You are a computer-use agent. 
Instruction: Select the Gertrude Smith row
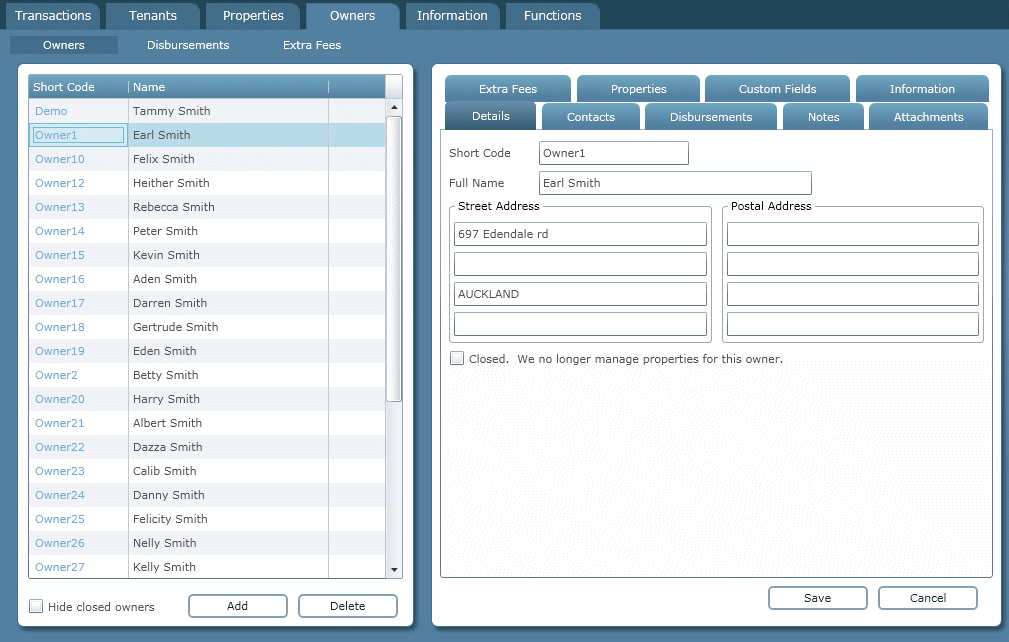tap(207, 327)
